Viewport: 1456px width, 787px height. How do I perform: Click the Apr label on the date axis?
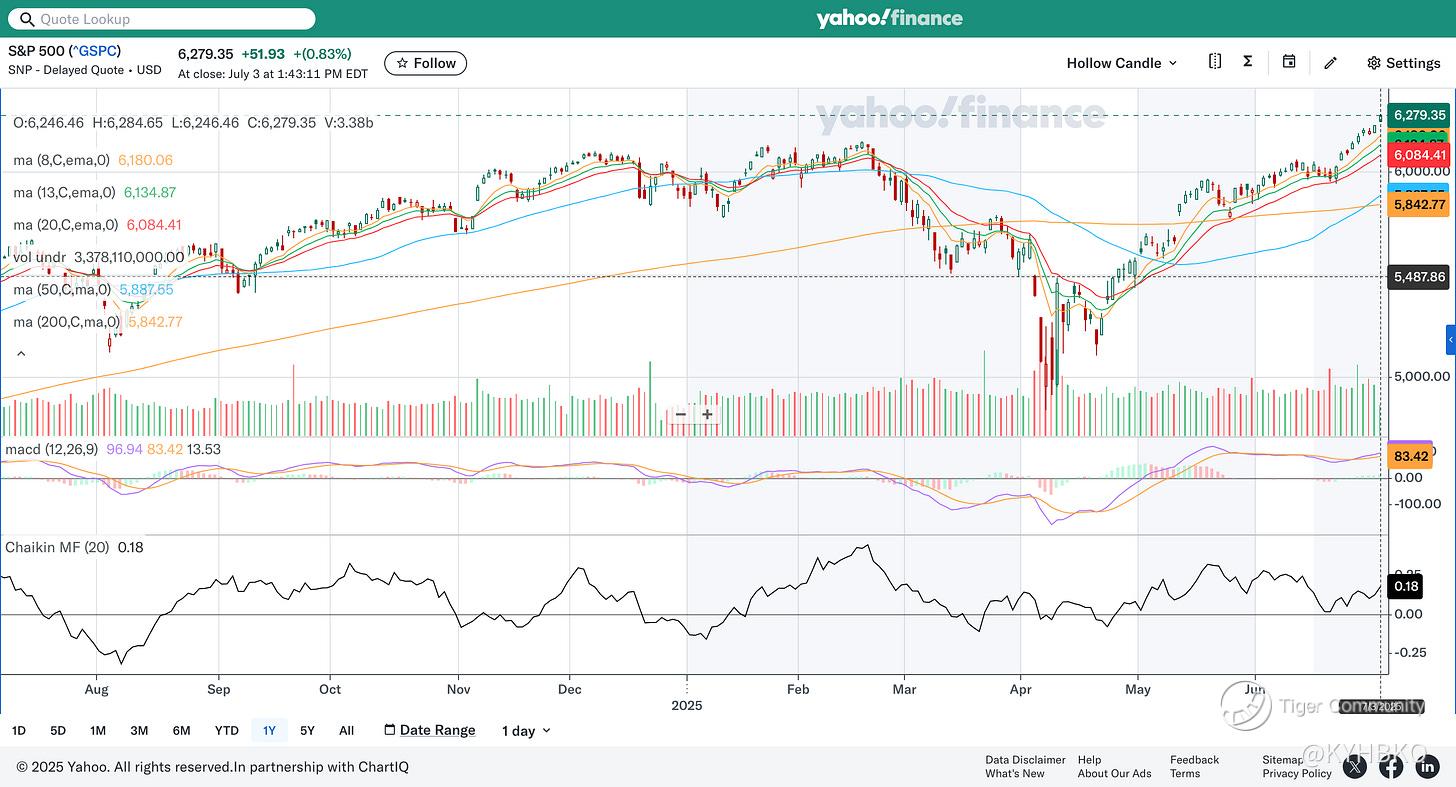[1021, 689]
